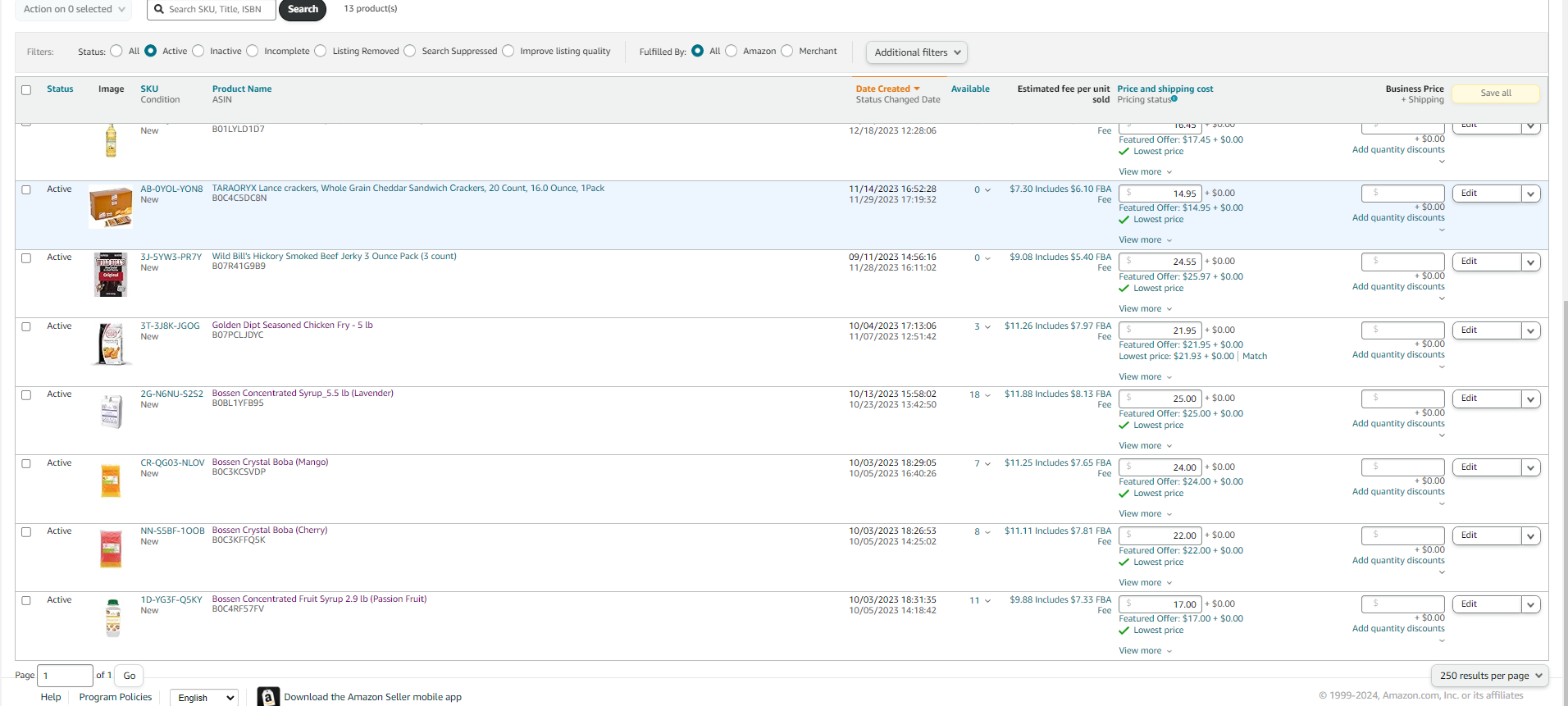Sort by the Status column header
1568x706 pixels.
pos(60,89)
